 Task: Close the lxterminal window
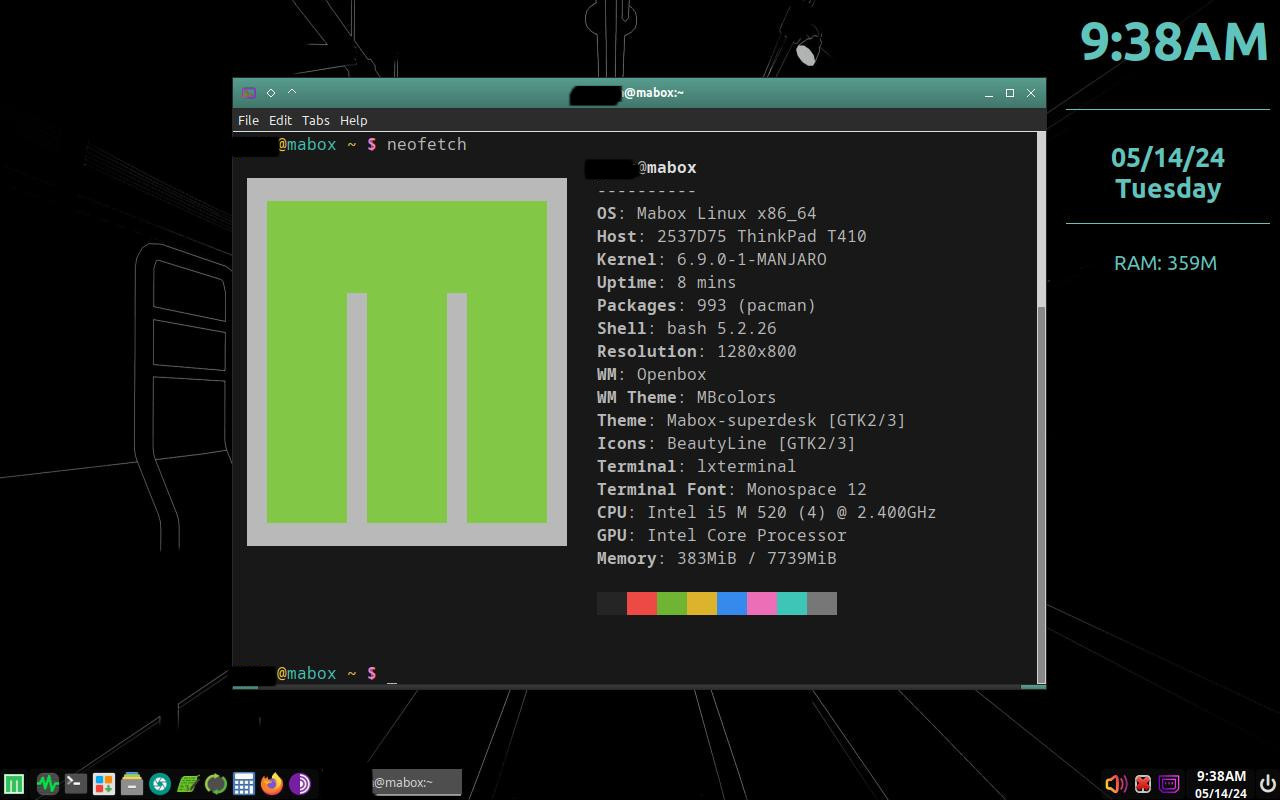point(1031,93)
